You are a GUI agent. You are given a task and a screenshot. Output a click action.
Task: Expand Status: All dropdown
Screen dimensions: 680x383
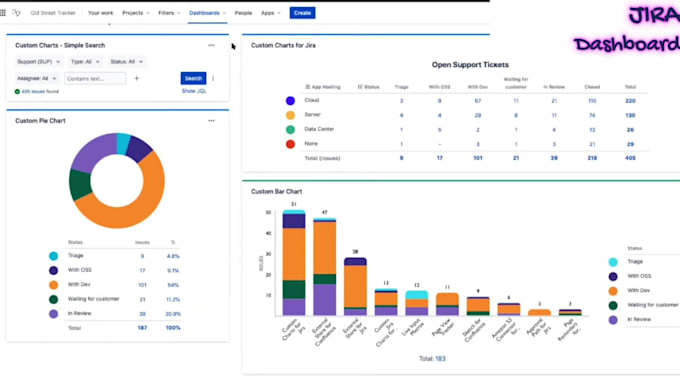coord(126,62)
